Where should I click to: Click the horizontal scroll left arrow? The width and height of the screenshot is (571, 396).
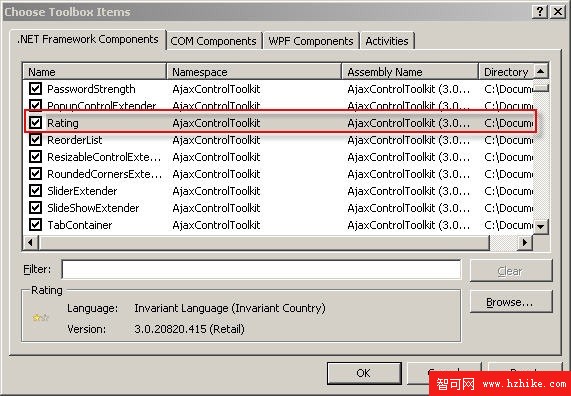coord(31,242)
